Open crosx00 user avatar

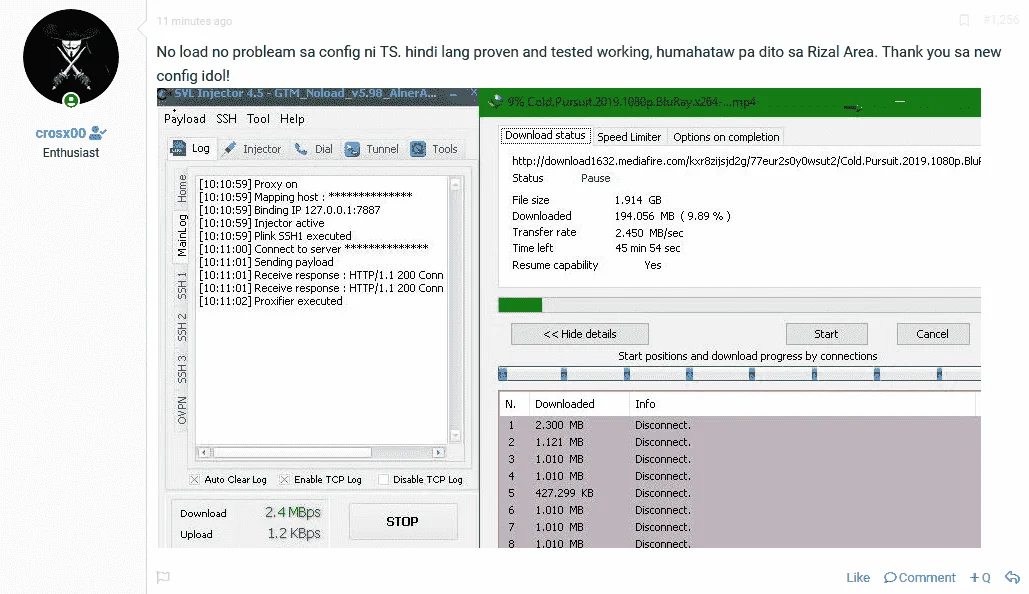[71, 57]
